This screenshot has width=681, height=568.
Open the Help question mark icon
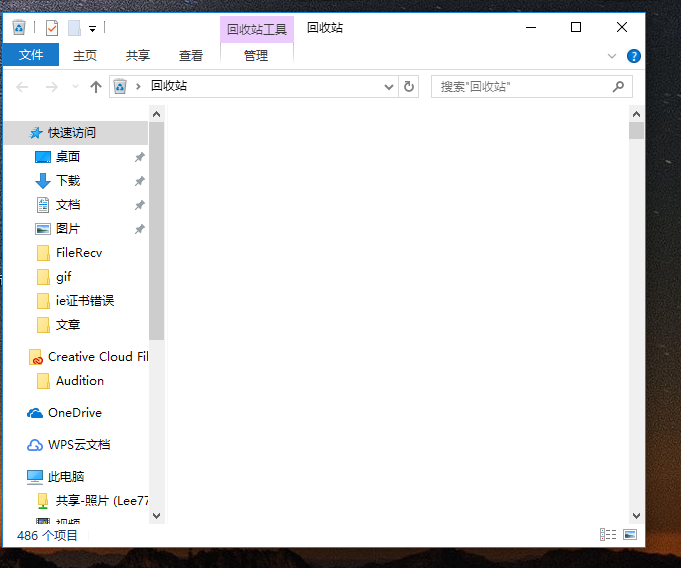[x=633, y=56]
